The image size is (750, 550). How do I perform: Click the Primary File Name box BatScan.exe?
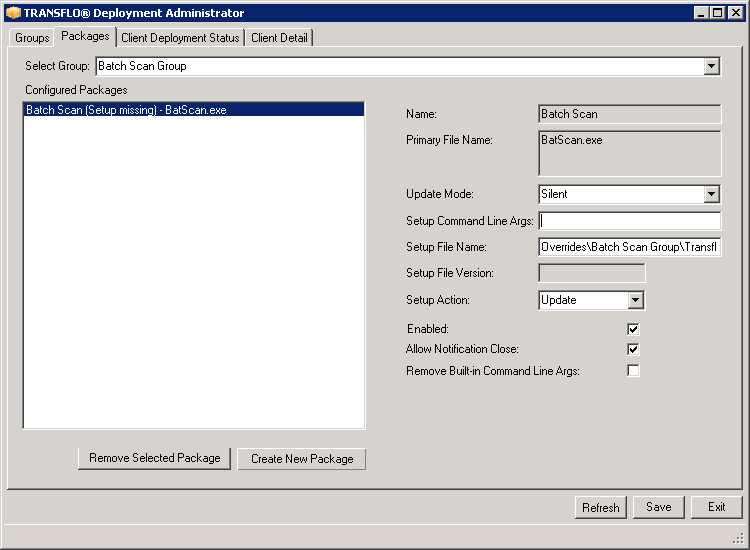tap(629, 154)
